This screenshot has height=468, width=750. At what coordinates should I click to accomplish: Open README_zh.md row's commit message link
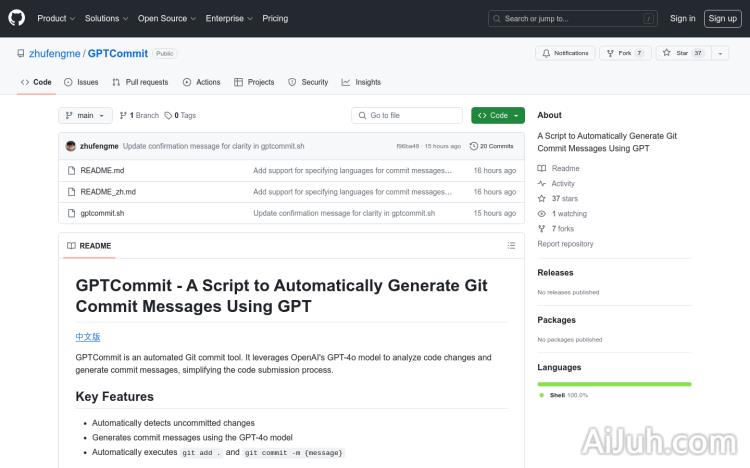click(352, 192)
